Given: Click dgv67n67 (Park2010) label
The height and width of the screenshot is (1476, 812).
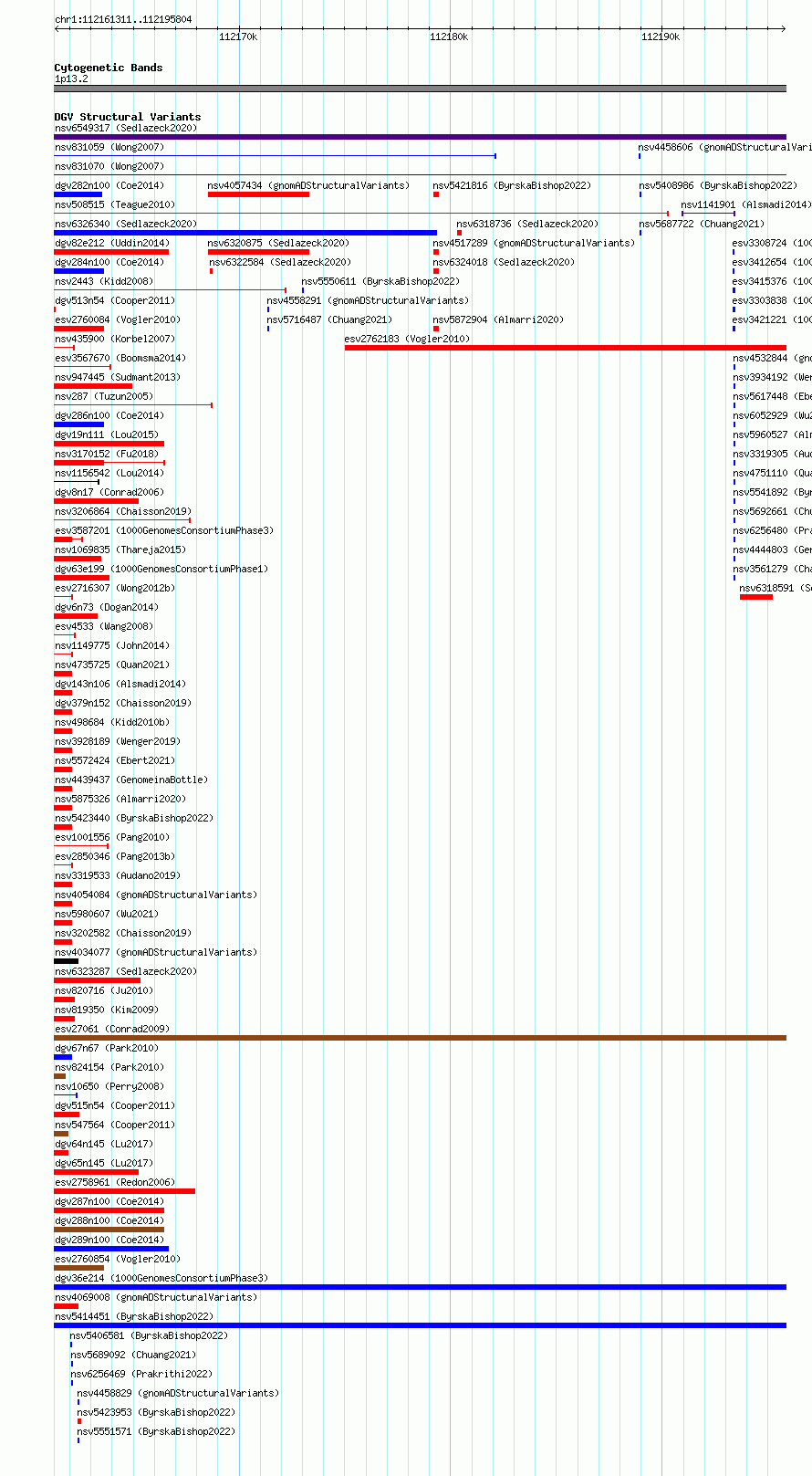Looking at the screenshot, I should (107, 1048).
